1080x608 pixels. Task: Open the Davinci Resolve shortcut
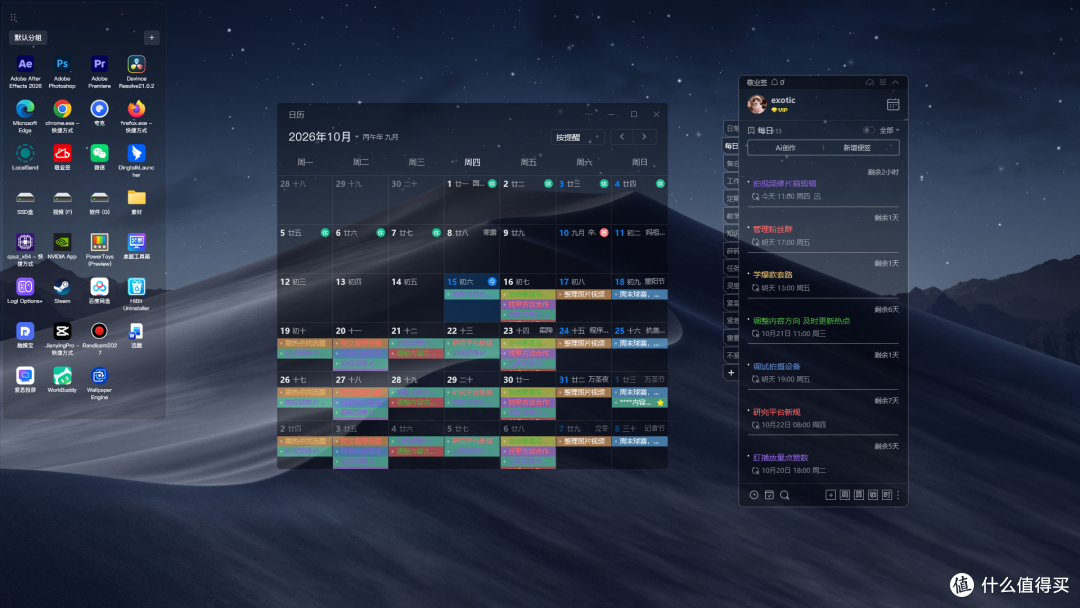(x=136, y=65)
